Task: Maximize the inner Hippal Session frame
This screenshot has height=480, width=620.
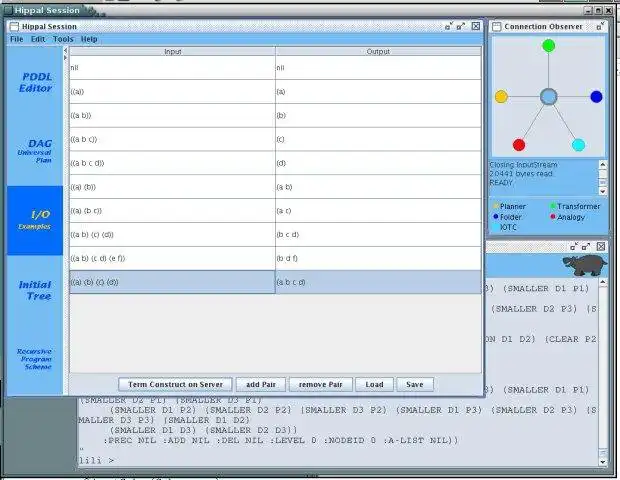Action: click(x=461, y=26)
